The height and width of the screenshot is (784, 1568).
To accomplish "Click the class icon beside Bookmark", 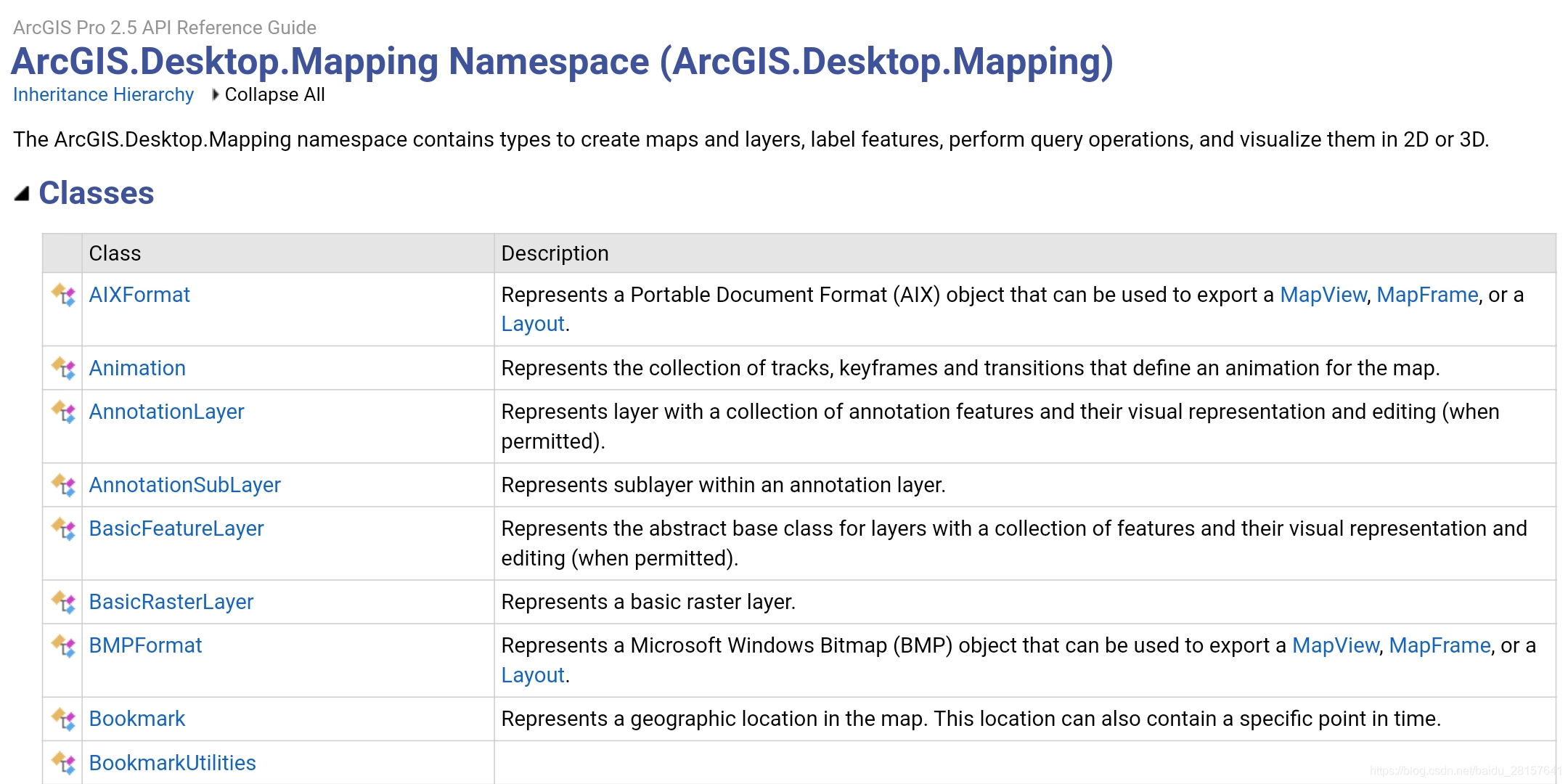I will point(64,719).
